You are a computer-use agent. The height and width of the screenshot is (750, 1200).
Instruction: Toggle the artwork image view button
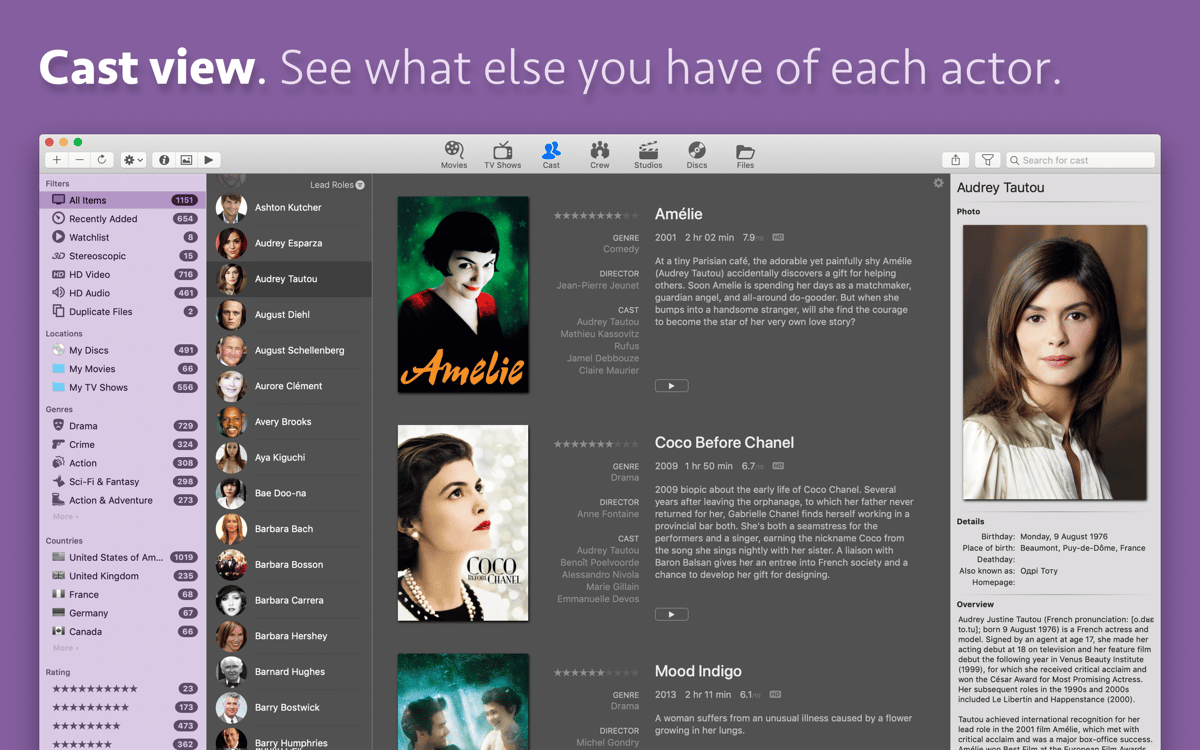pyautogui.click(x=186, y=160)
